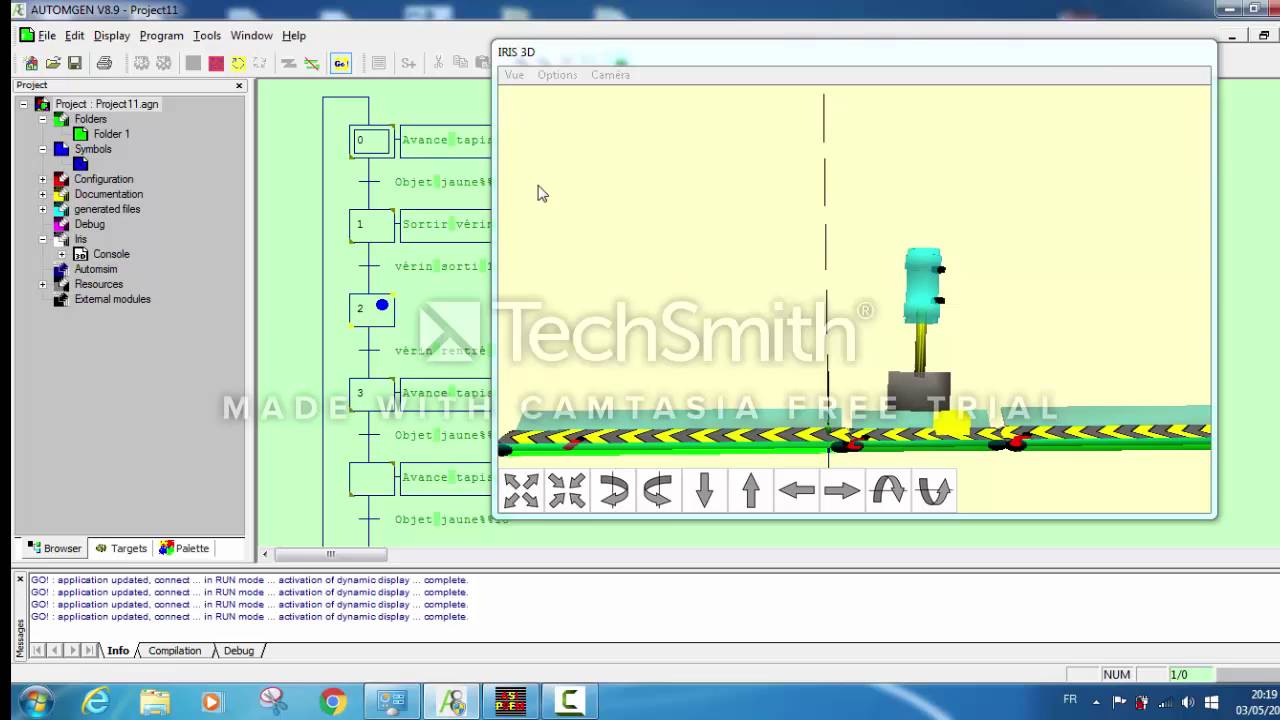The width and height of the screenshot is (1280, 720).
Task: Collapse the Project11.agn root node
Action: point(23,104)
